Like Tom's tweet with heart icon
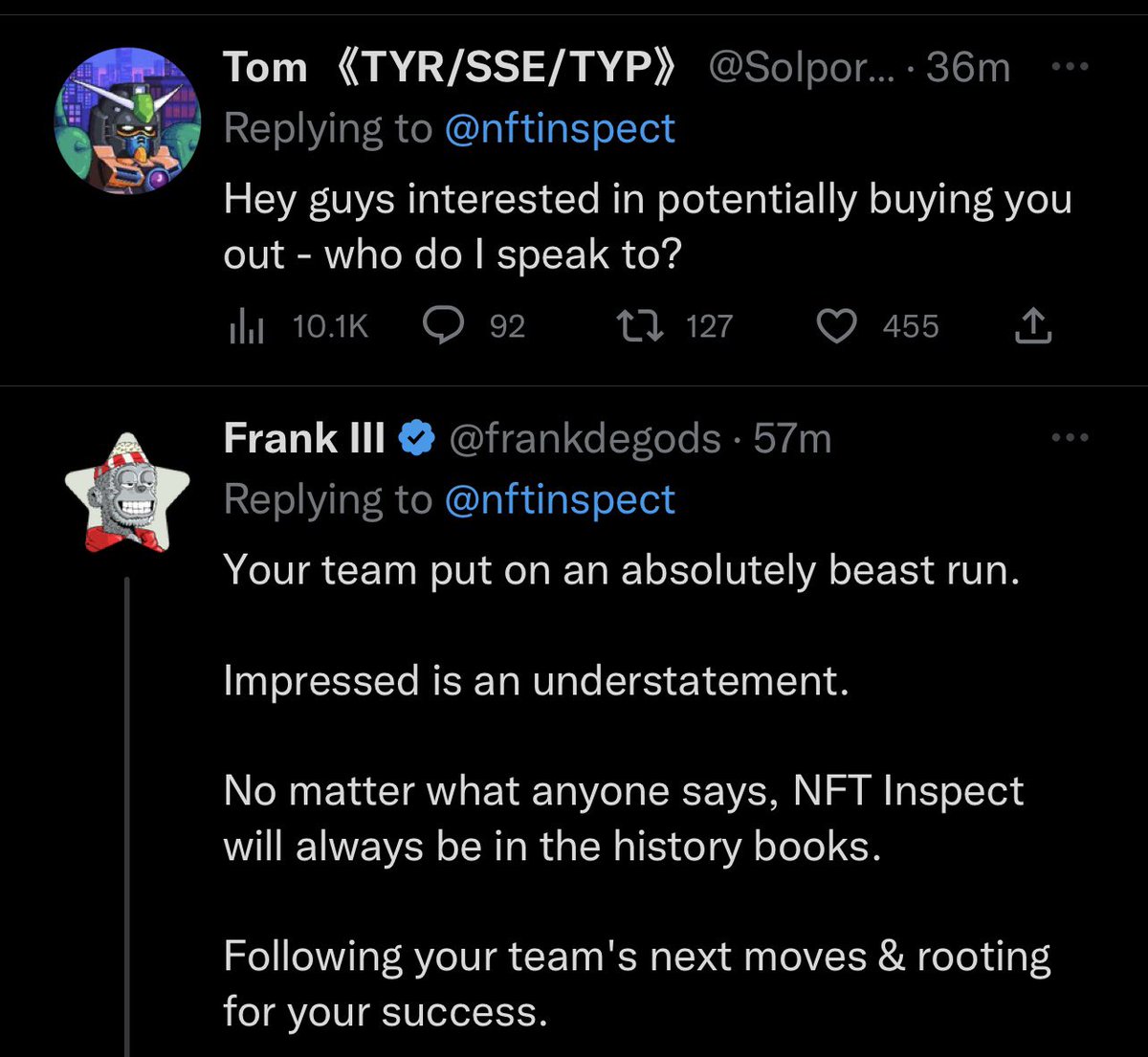This screenshot has width=1148, height=1057. (837, 327)
